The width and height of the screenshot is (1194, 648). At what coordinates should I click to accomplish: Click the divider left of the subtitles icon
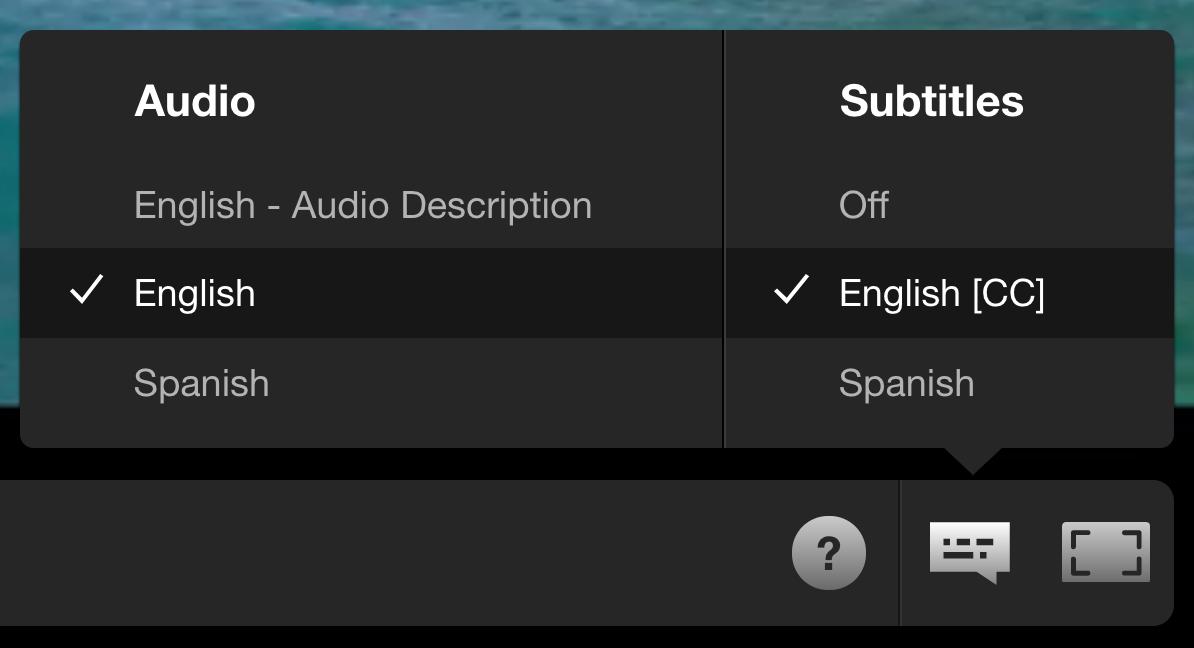coord(900,552)
